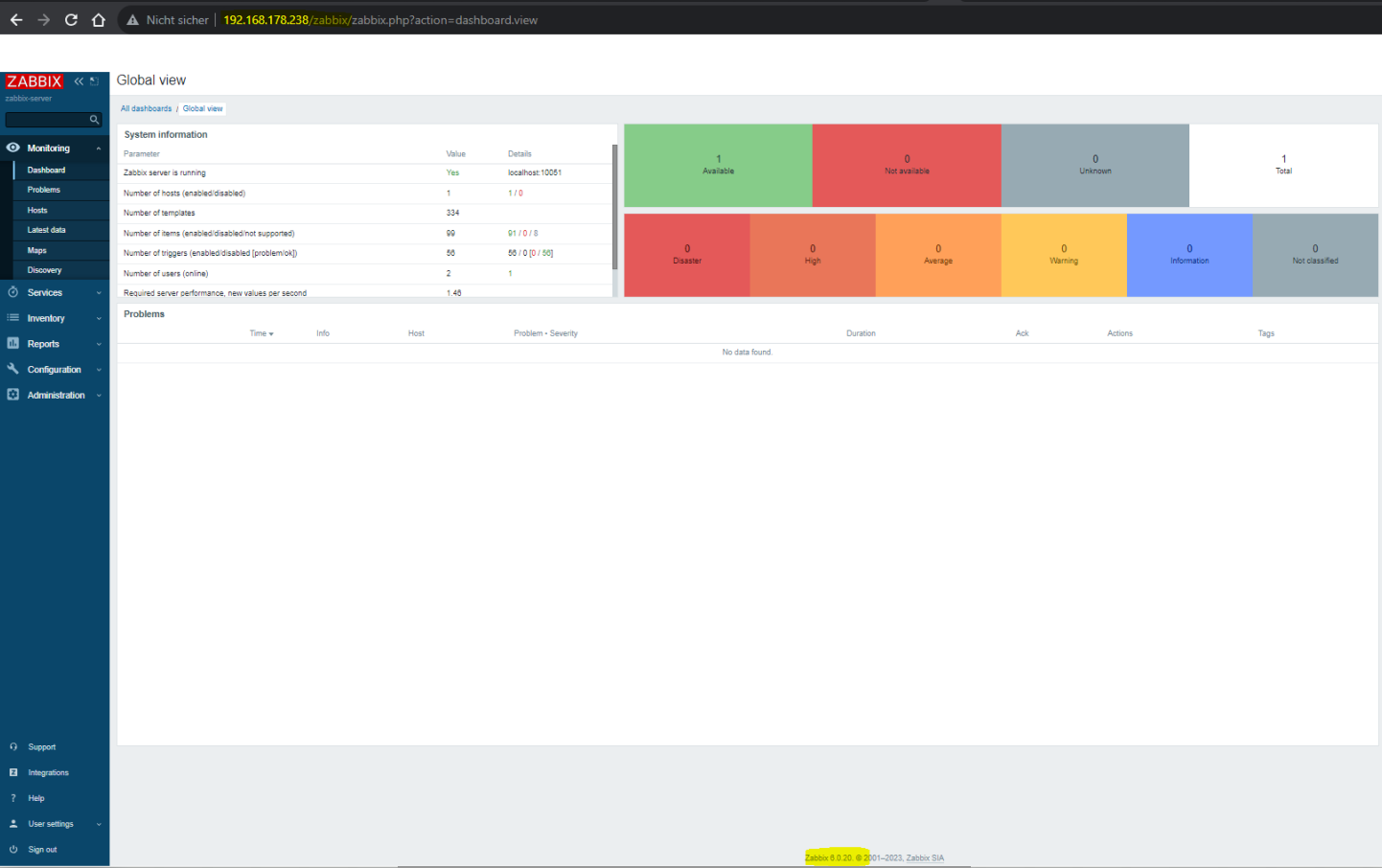The width and height of the screenshot is (1382, 868).
Task: Expand the Services menu section
Action: (x=54, y=293)
